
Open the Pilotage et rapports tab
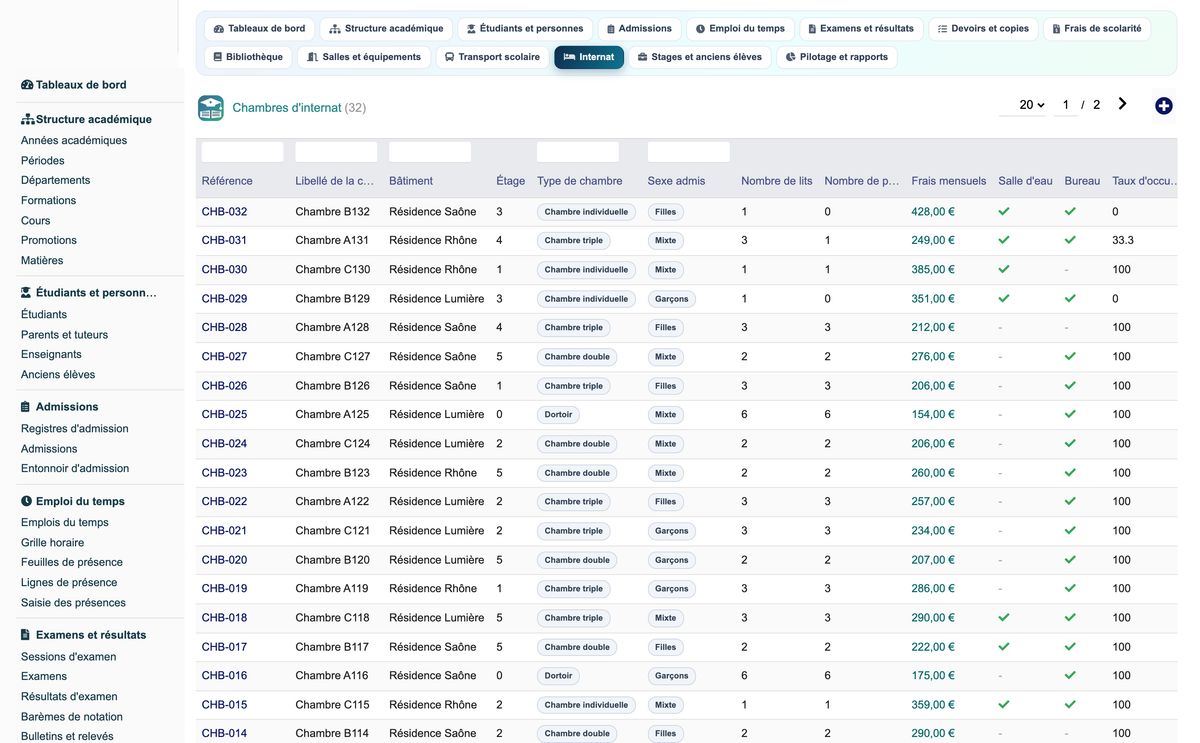coord(836,57)
